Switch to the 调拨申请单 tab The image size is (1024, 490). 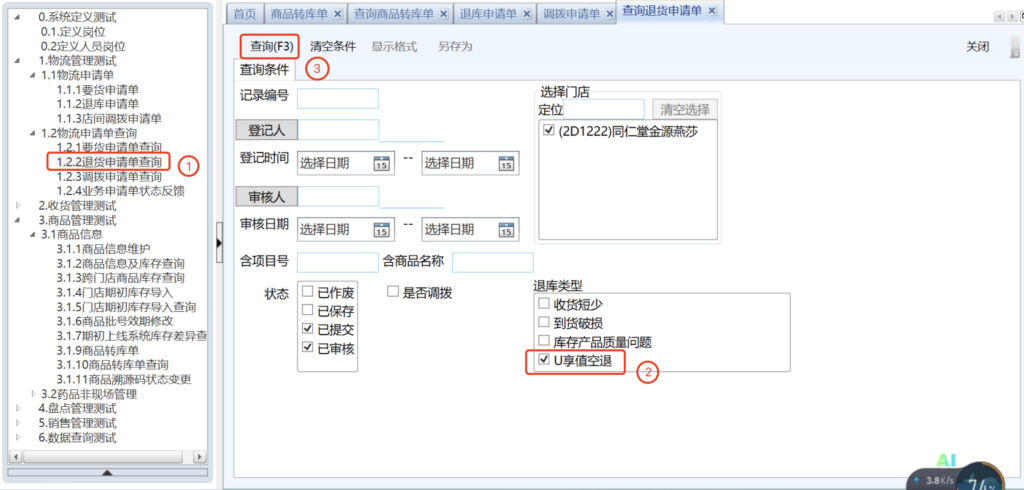coord(571,14)
